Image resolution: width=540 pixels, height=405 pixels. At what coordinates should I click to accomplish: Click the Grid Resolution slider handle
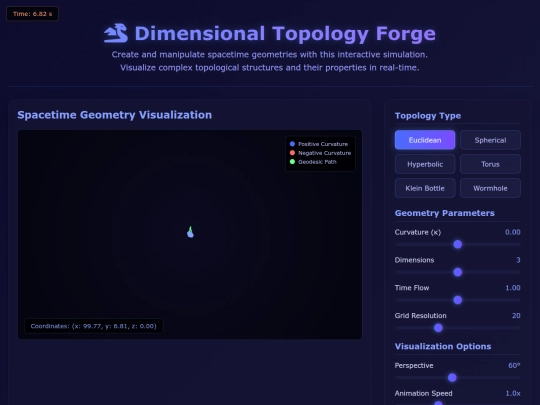point(438,328)
